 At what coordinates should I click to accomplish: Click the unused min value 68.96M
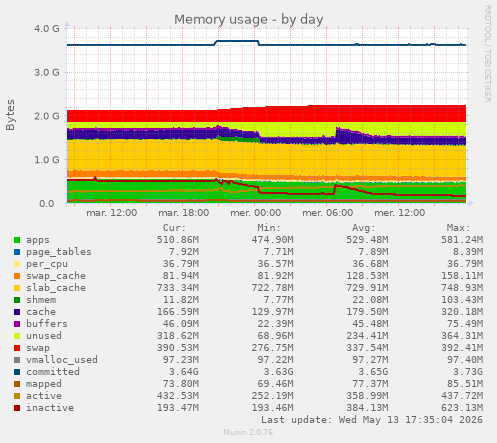pyautogui.click(x=276, y=336)
